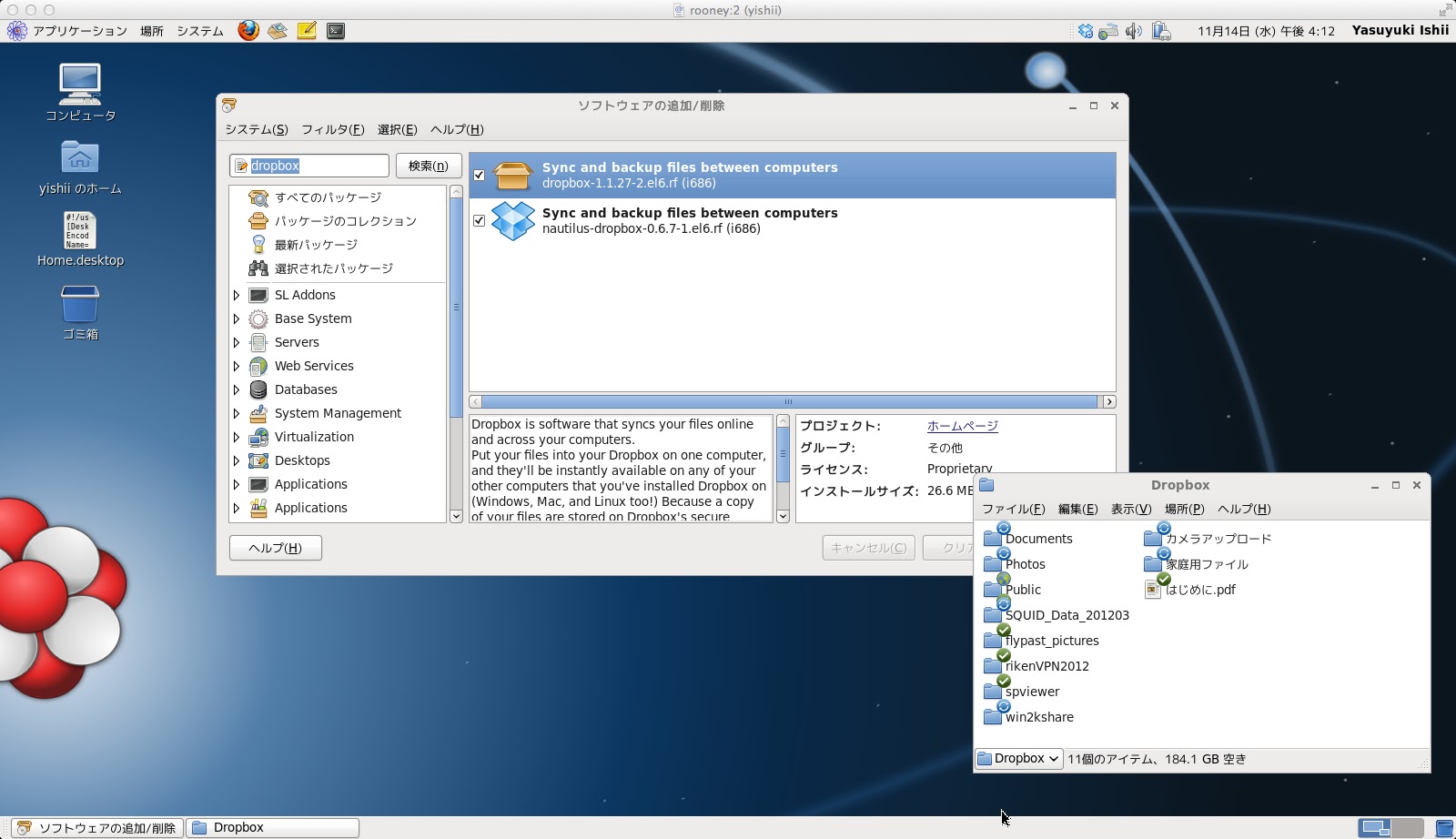Expand the Base System category
Screen dimensions: 1456x839
tap(237, 318)
